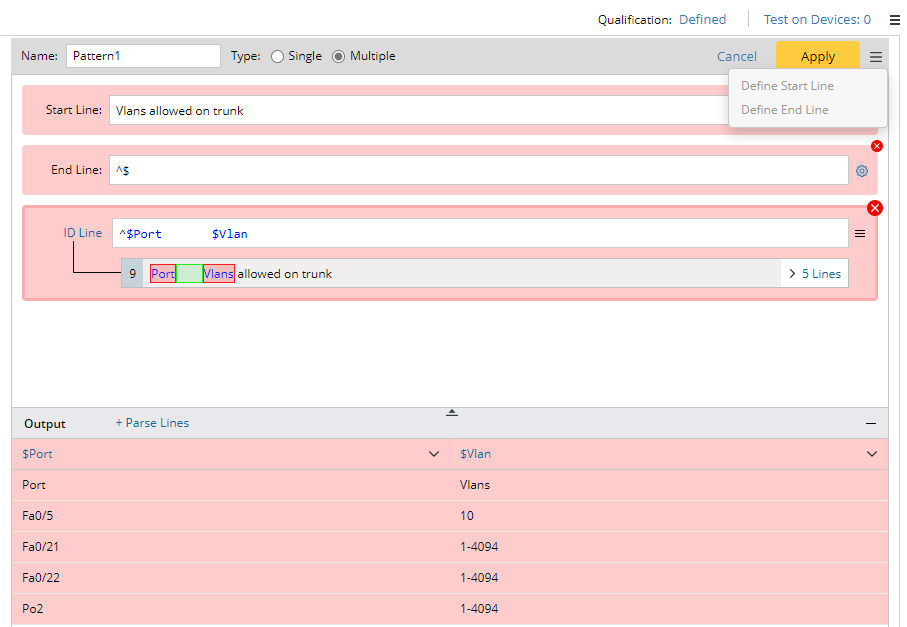907x627 pixels.
Task: Click the green highlighted block in sample line
Action: click(x=189, y=274)
